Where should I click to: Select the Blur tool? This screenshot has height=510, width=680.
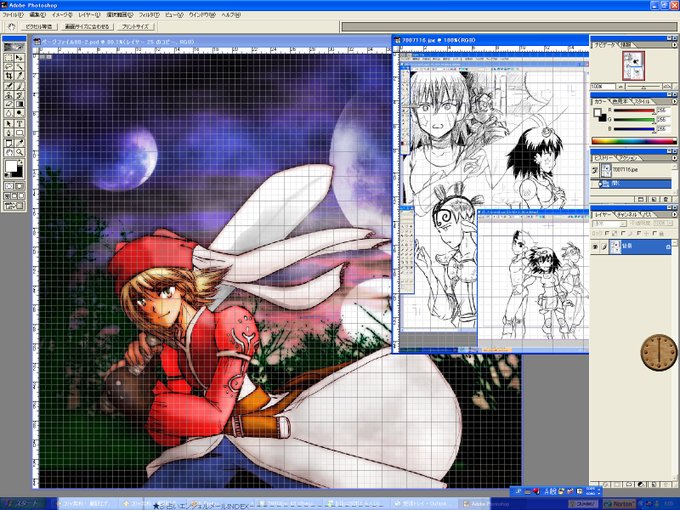9,114
